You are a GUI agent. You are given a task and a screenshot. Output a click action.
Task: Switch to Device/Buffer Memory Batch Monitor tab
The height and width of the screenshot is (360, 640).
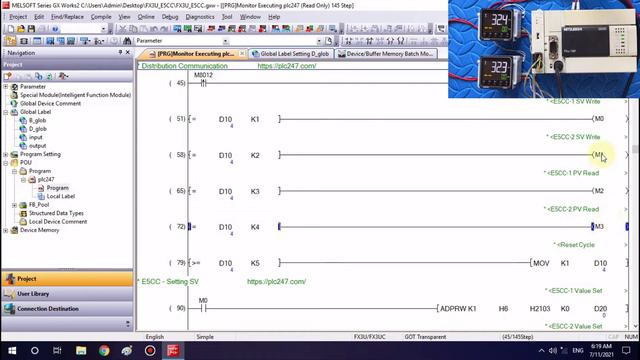[386, 53]
